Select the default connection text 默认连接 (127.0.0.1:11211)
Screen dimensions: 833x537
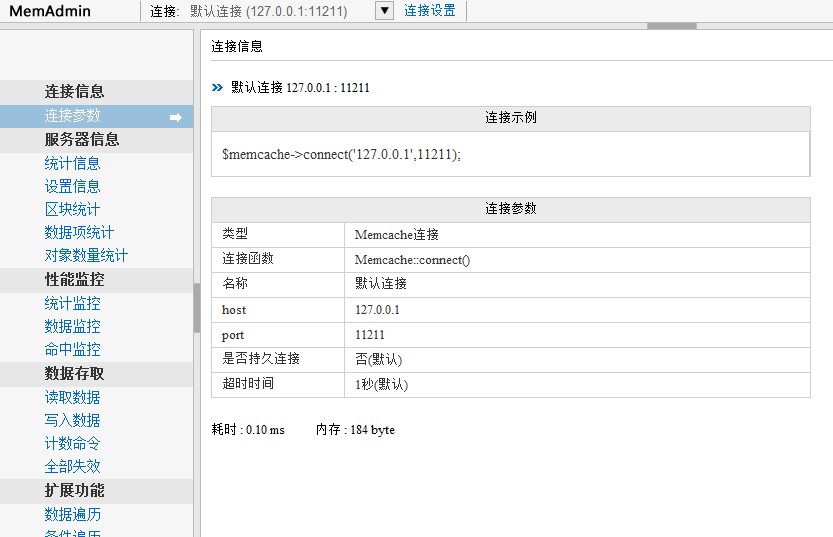tap(269, 11)
